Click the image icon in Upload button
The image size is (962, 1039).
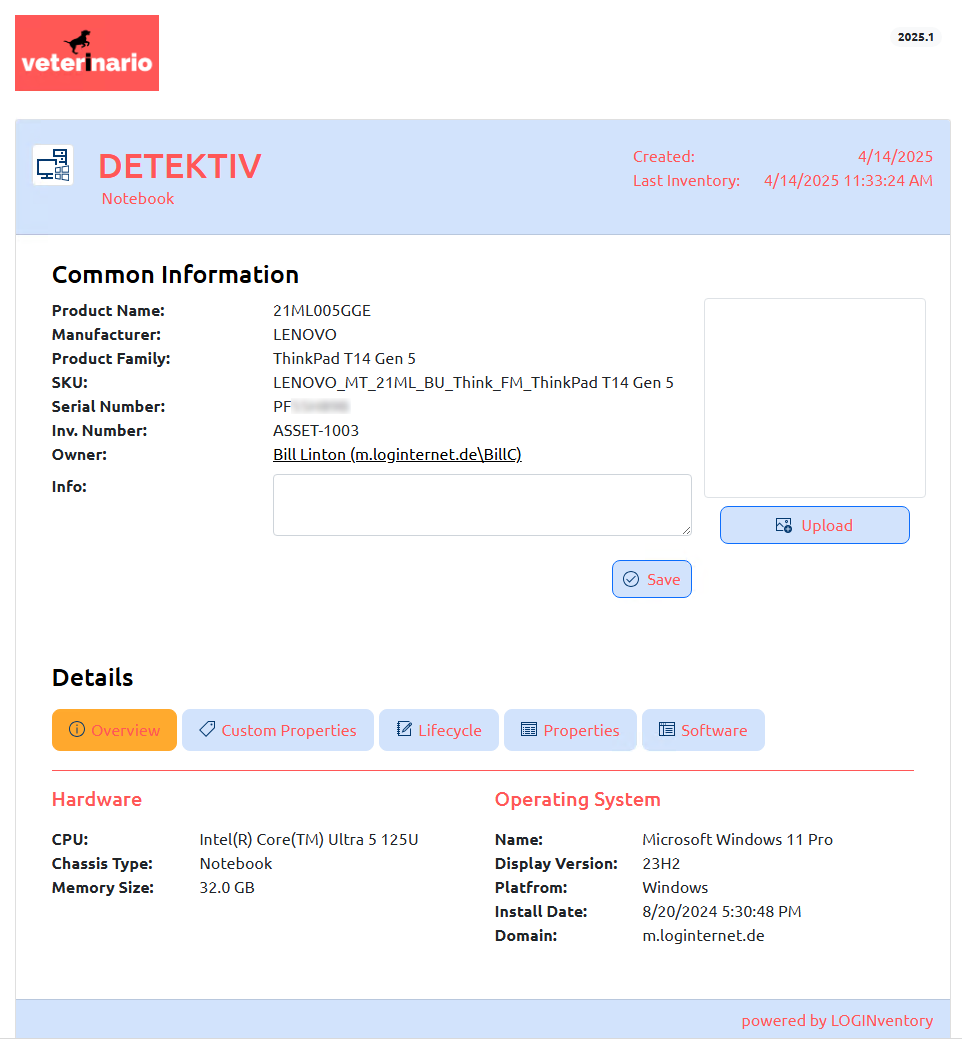click(784, 525)
